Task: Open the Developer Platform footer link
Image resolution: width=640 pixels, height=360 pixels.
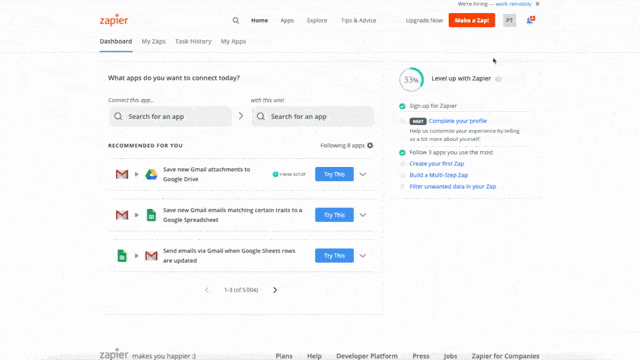Action: pyautogui.click(x=367, y=356)
